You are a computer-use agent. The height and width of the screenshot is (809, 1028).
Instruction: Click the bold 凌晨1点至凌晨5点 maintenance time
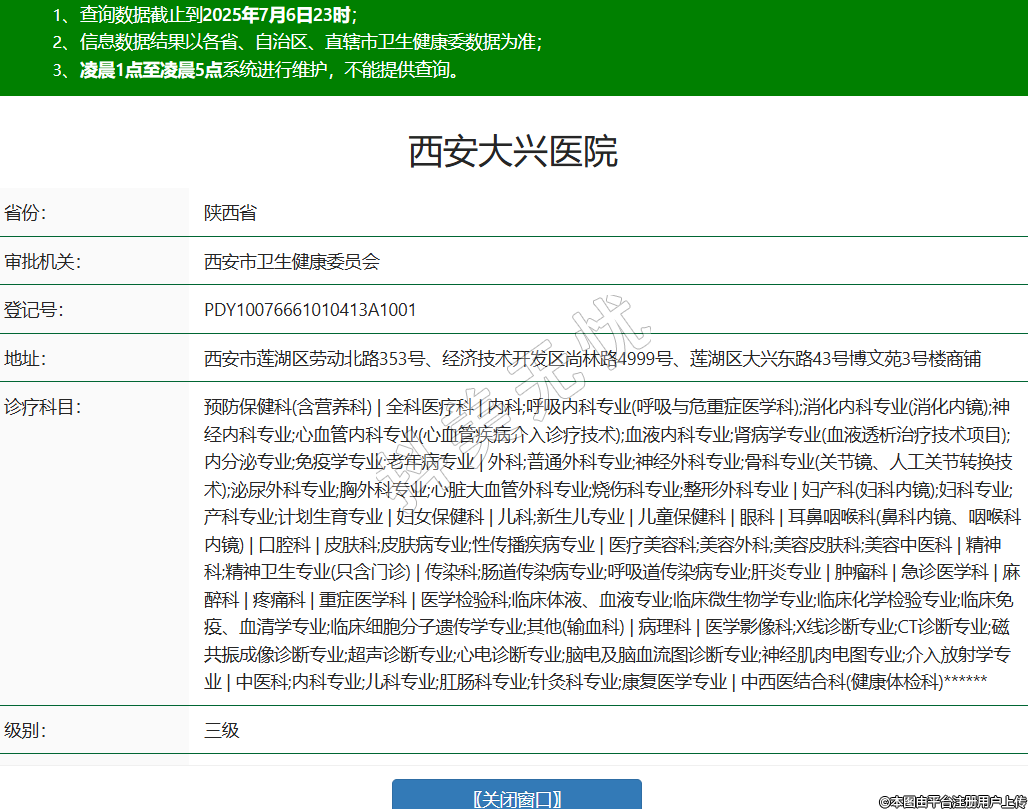(x=150, y=70)
